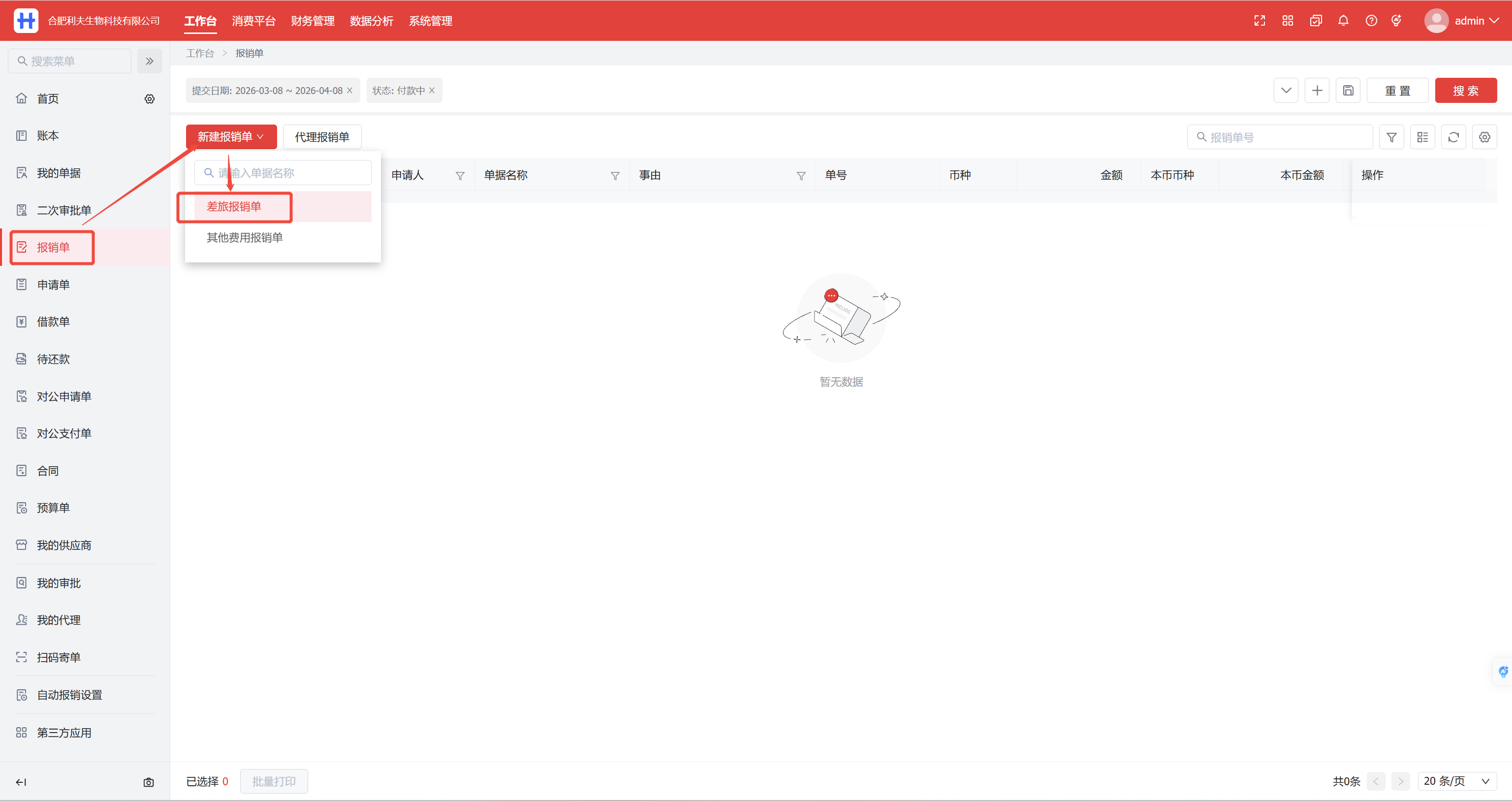1512x801 pixels.
Task: Toggle the list view layout icon
Action: tap(1422, 137)
